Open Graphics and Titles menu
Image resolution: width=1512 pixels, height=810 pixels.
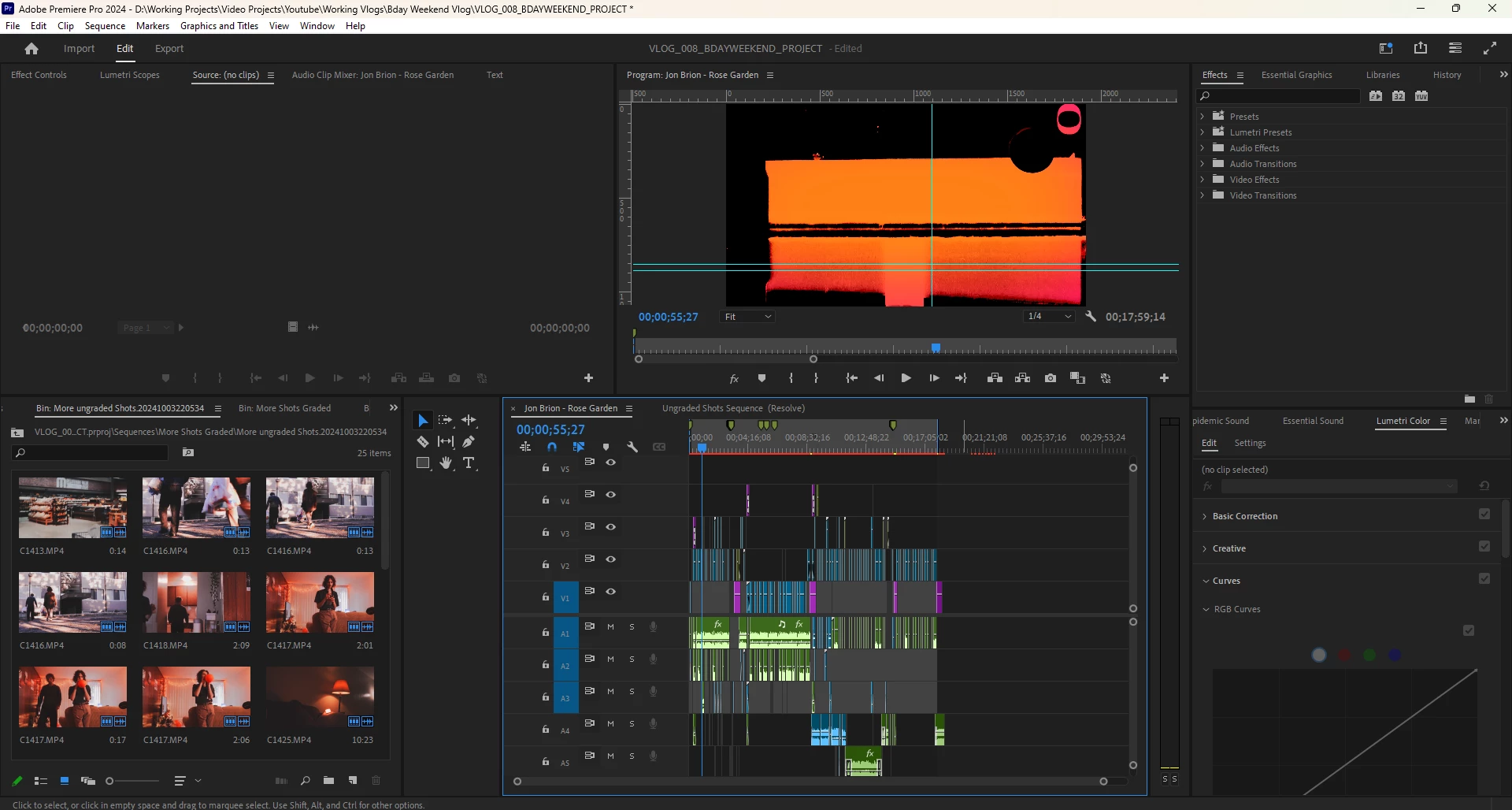(219, 26)
